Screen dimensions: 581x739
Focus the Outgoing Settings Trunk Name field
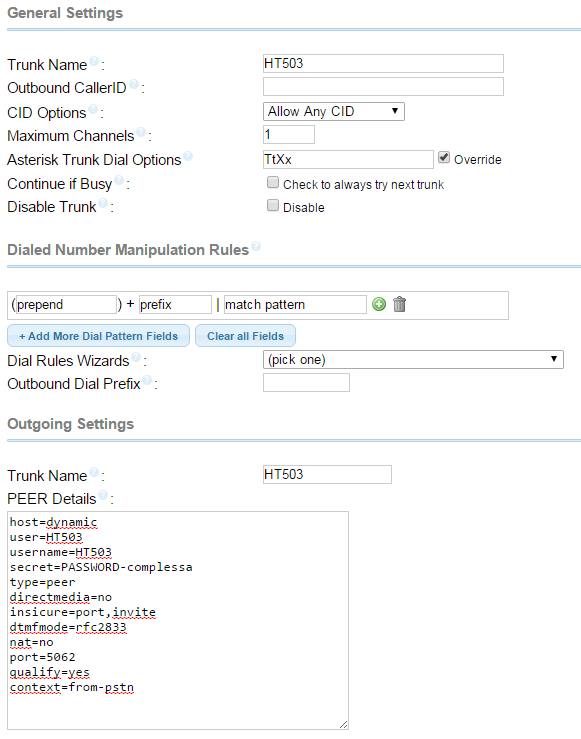[x=327, y=475]
